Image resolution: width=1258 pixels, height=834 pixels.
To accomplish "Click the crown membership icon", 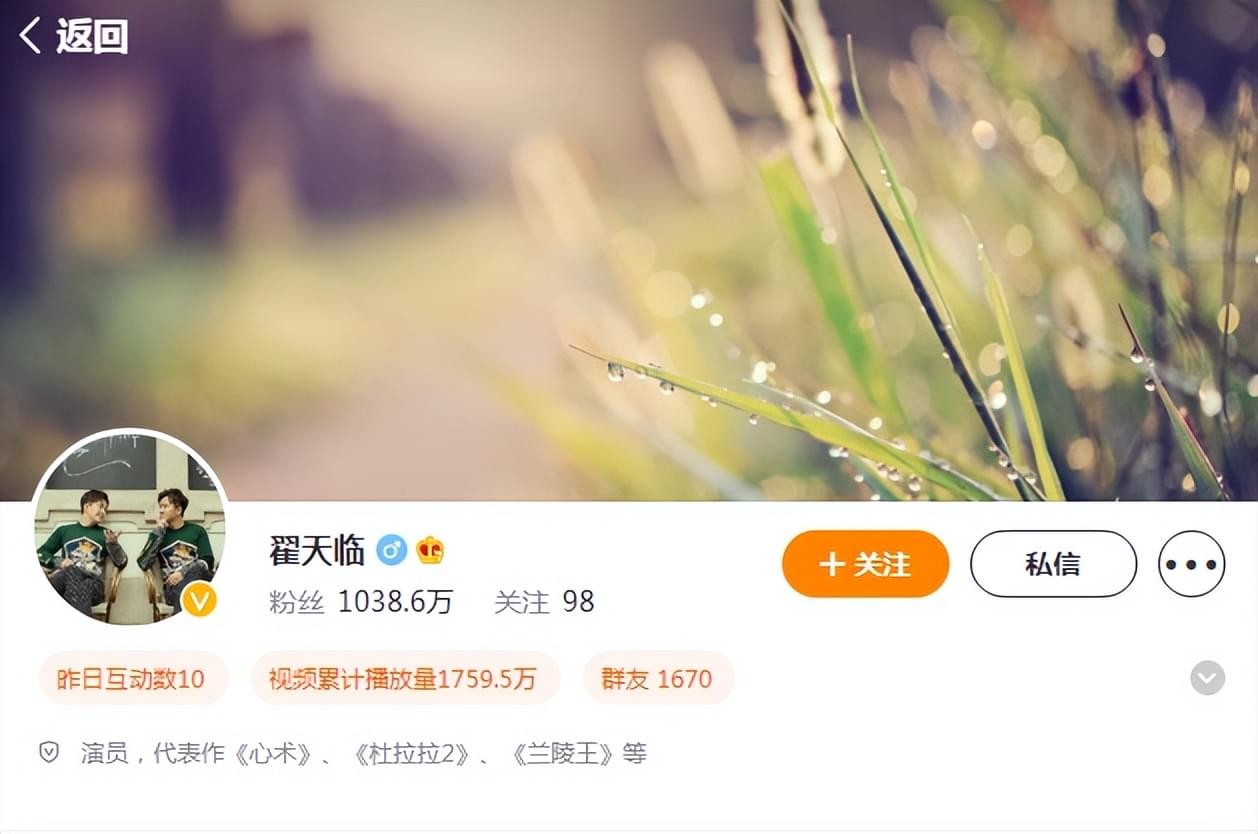I will [x=431, y=550].
